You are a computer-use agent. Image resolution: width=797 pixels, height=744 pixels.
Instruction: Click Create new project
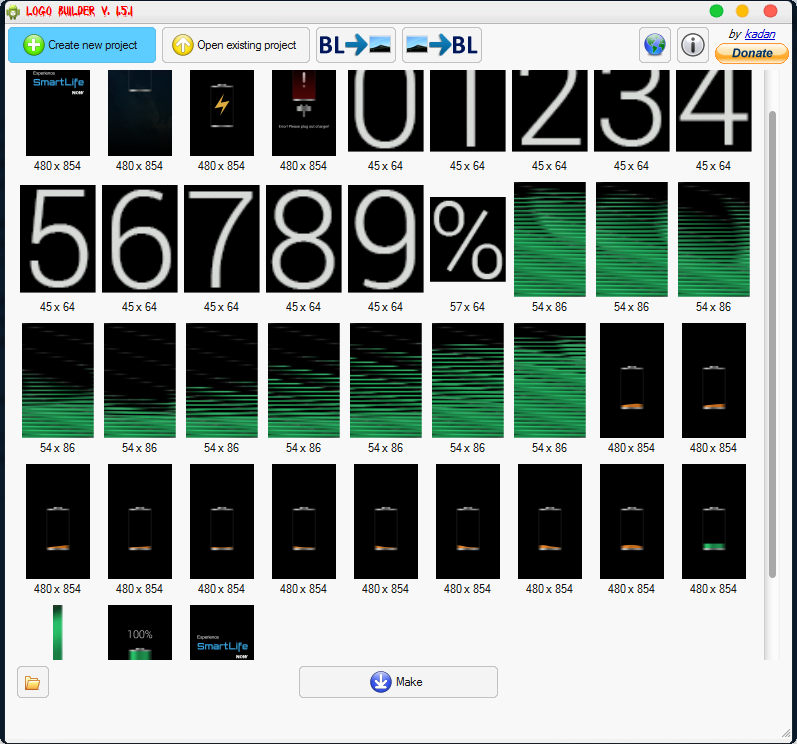coord(82,45)
